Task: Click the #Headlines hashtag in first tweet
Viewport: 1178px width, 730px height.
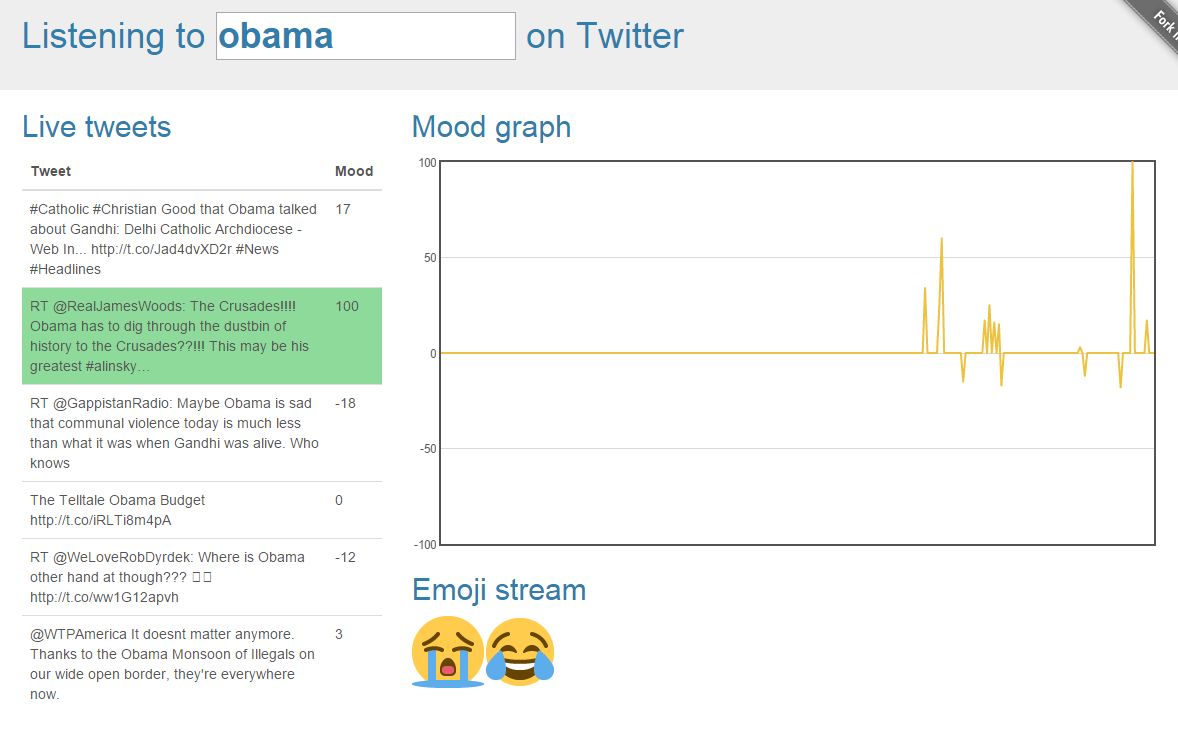Action: (x=65, y=270)
